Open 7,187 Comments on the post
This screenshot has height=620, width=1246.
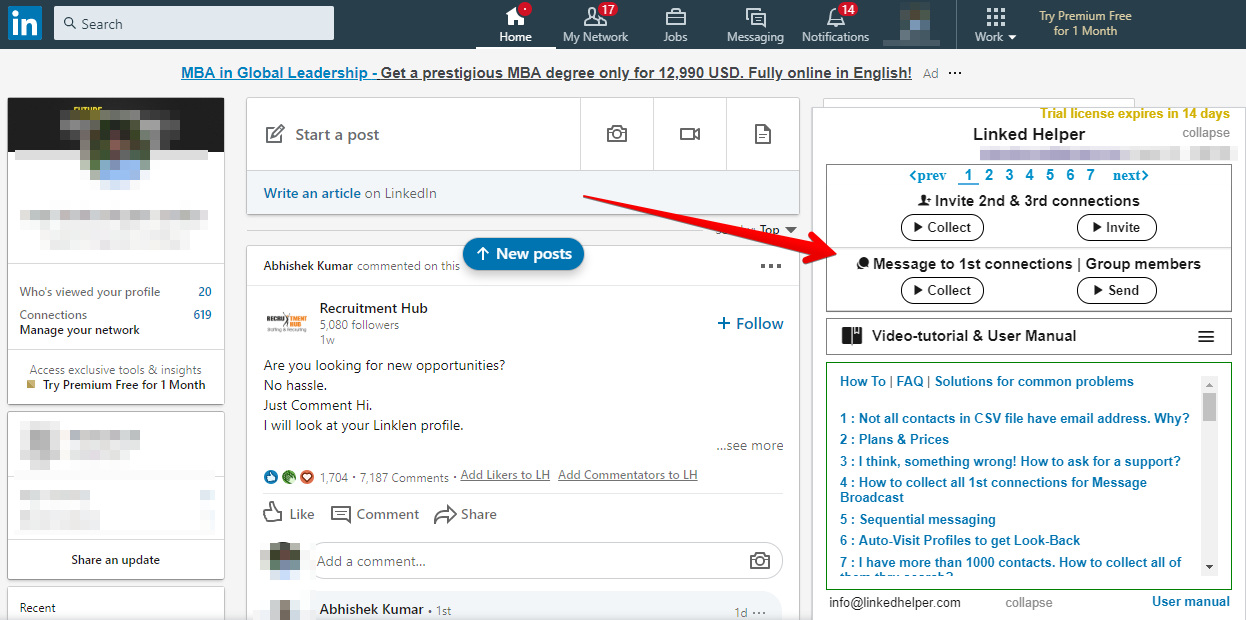(x=406, y=478)
